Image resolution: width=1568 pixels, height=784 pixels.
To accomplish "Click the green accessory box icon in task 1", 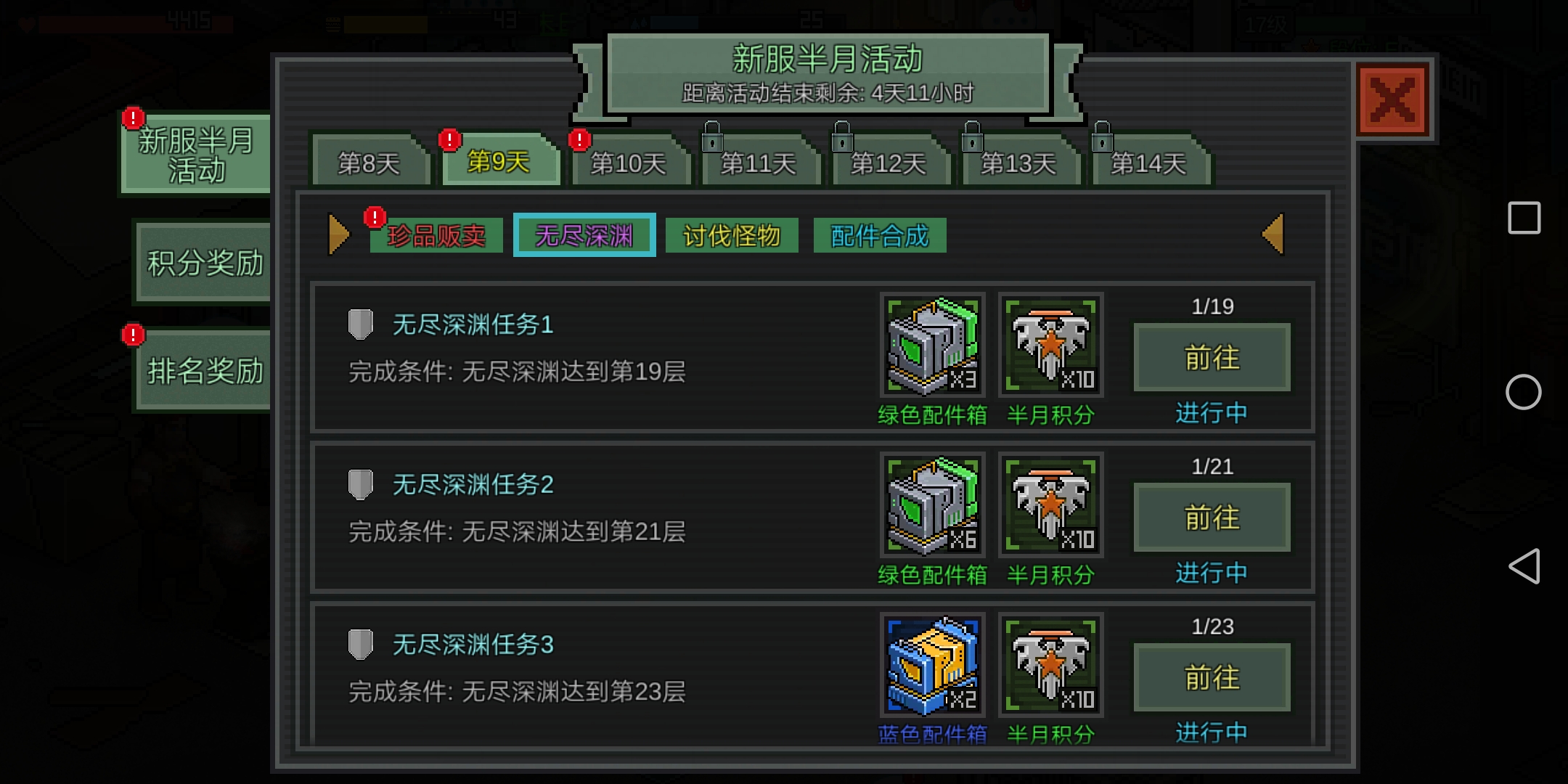I will click(933, 346).
